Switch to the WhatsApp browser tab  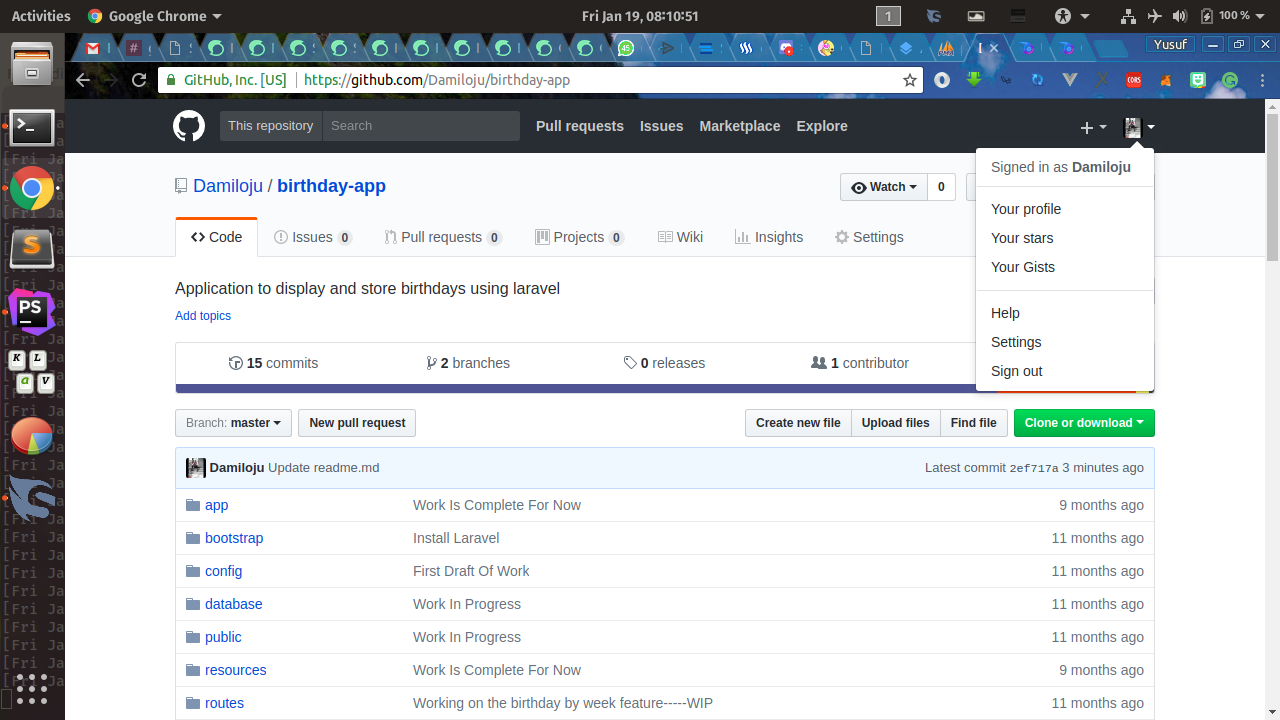coord(626,48)
